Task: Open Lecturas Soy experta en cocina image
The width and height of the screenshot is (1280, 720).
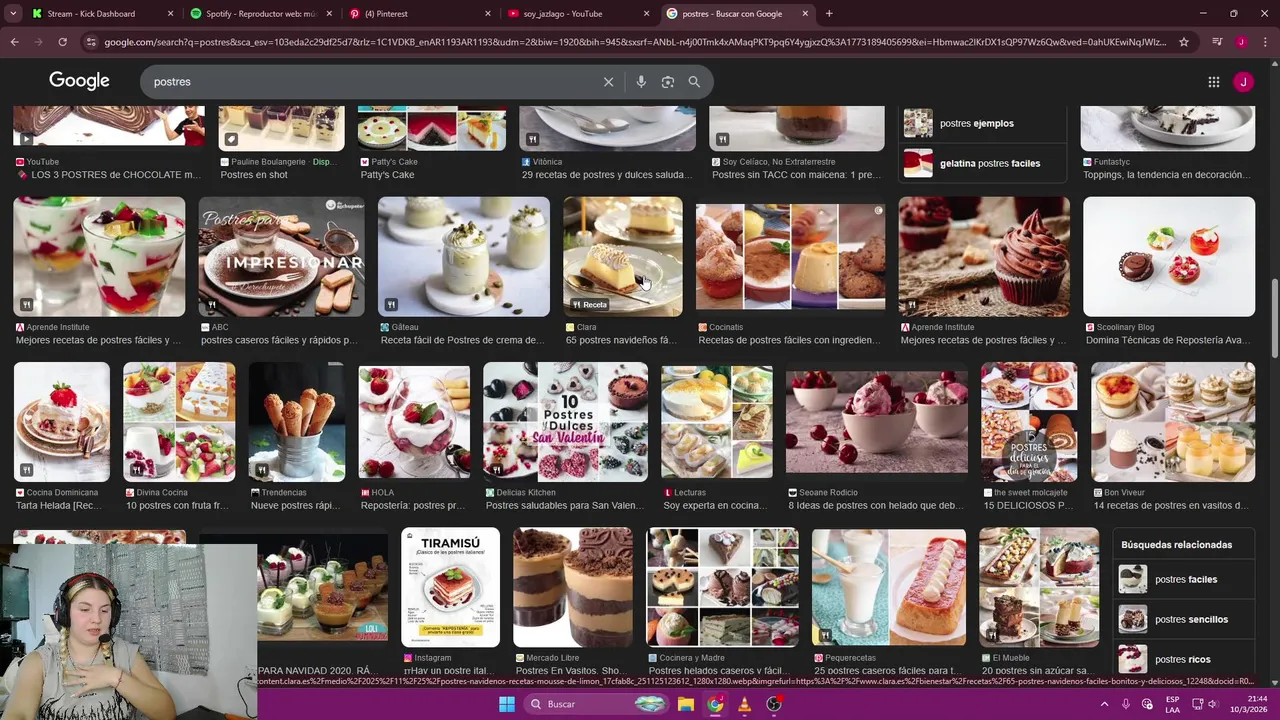Action: click(x=717, y=422)
